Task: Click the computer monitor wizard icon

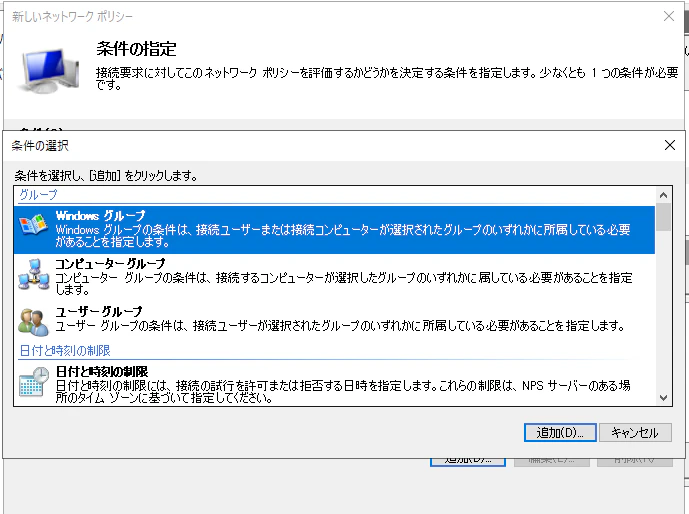Action: tap(48, 70)
